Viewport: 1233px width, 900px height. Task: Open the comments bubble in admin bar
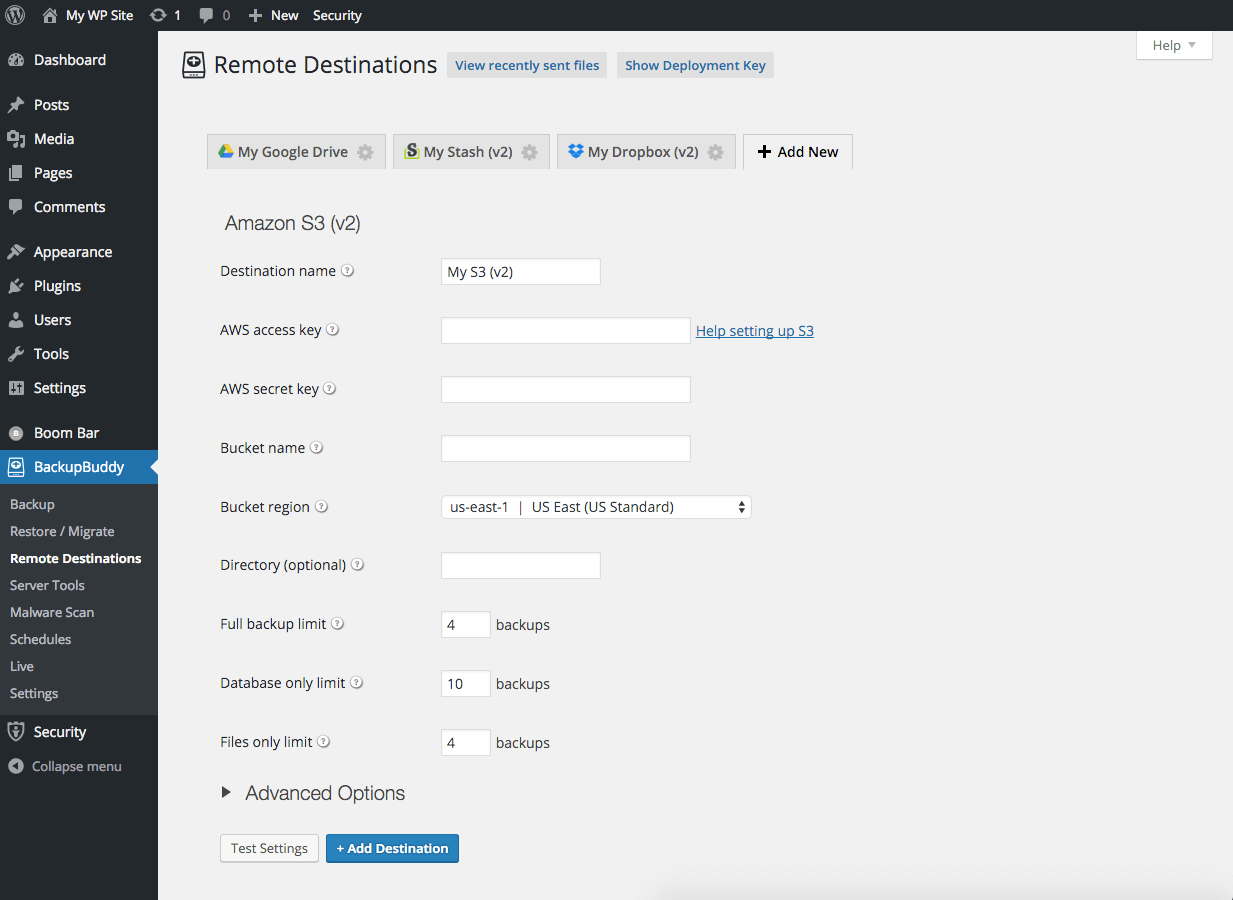click(214, 15)
